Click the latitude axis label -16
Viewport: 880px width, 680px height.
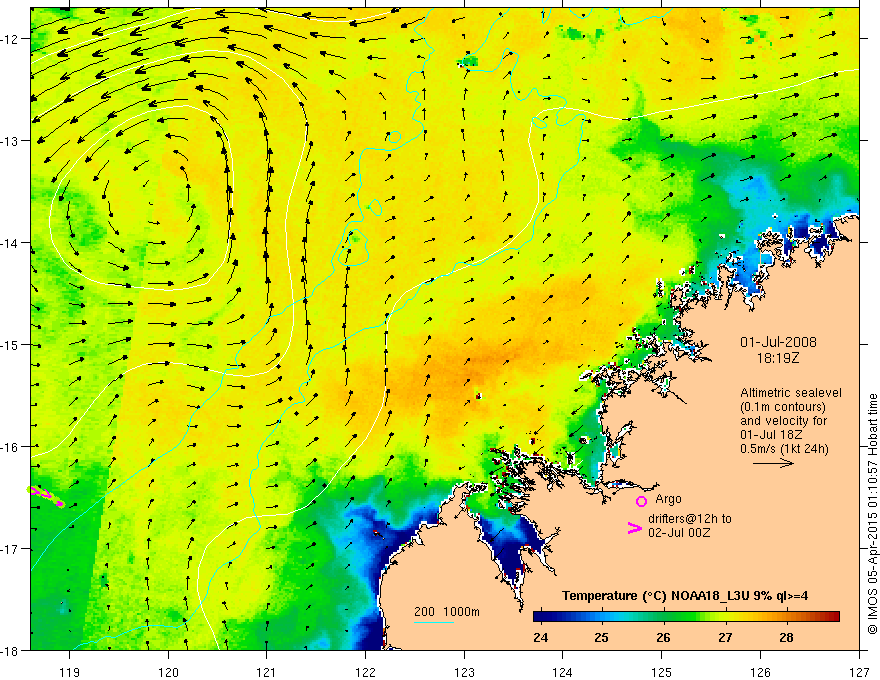[11, 447]
